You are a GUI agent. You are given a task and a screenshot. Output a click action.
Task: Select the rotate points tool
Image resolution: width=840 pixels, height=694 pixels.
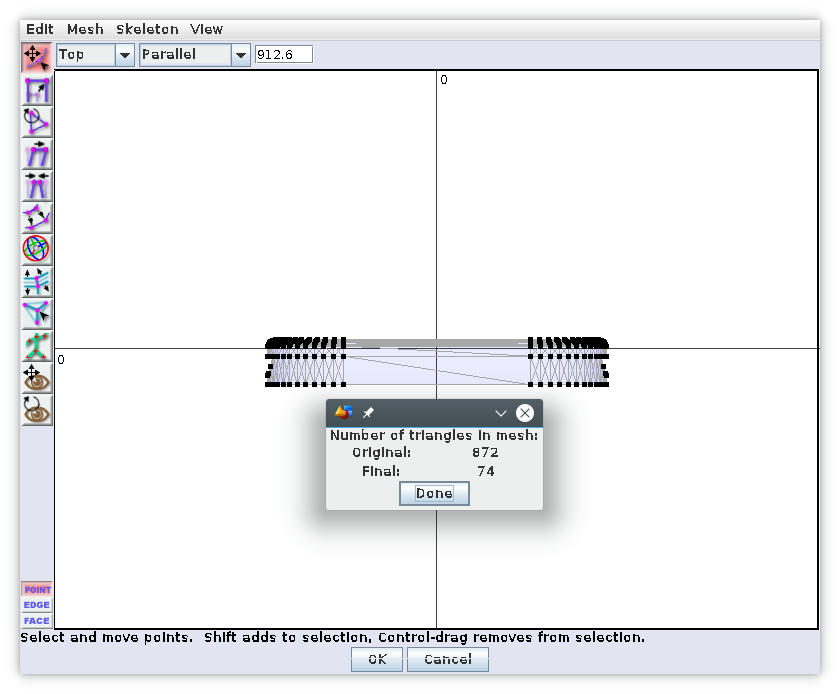click(x=36, y=121)
